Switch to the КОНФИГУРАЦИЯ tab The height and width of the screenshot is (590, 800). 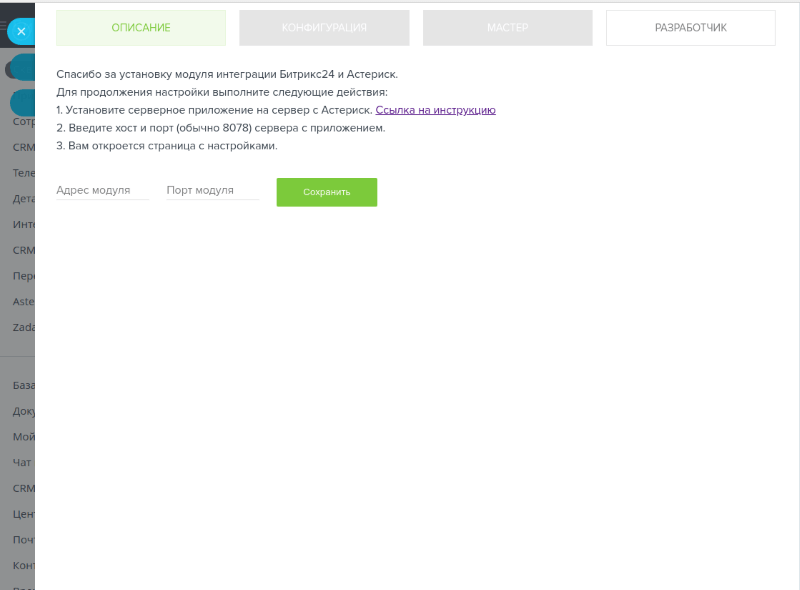(324, 28)
